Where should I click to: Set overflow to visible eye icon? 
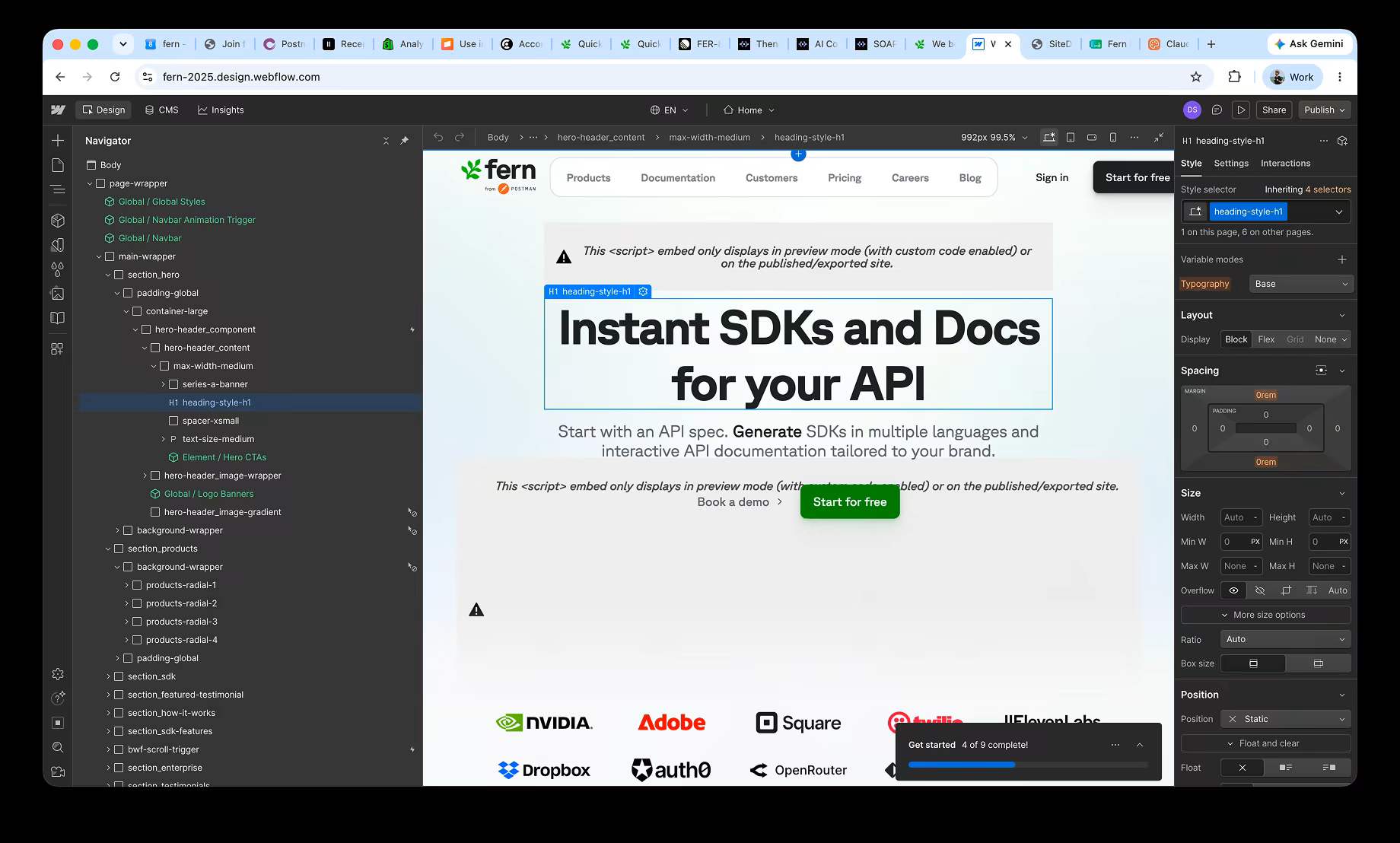pyautogui.click(x=1233, y=590)
